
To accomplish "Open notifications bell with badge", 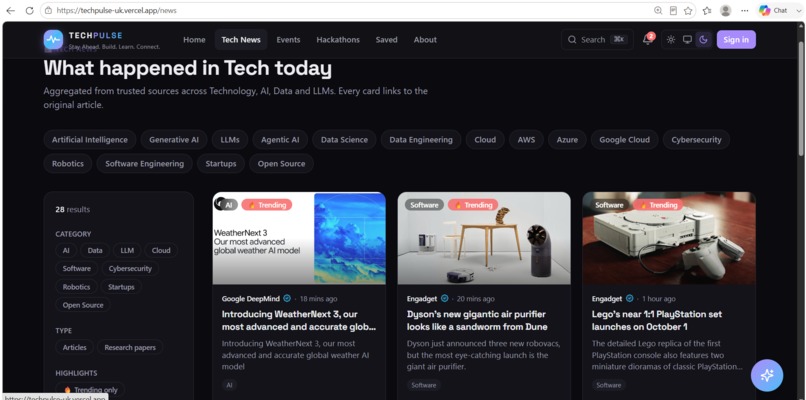I will pos(648,40).
